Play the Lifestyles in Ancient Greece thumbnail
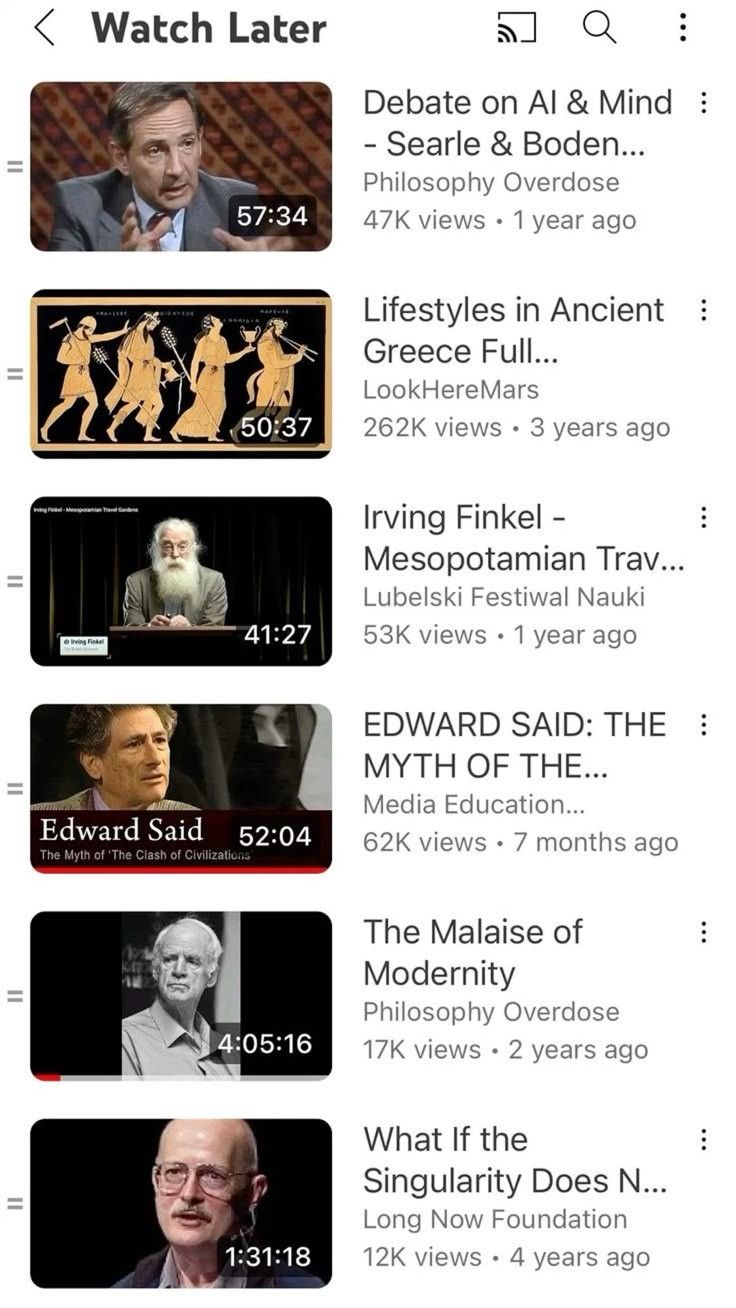 pyautogui.click(x=181, y=374)
